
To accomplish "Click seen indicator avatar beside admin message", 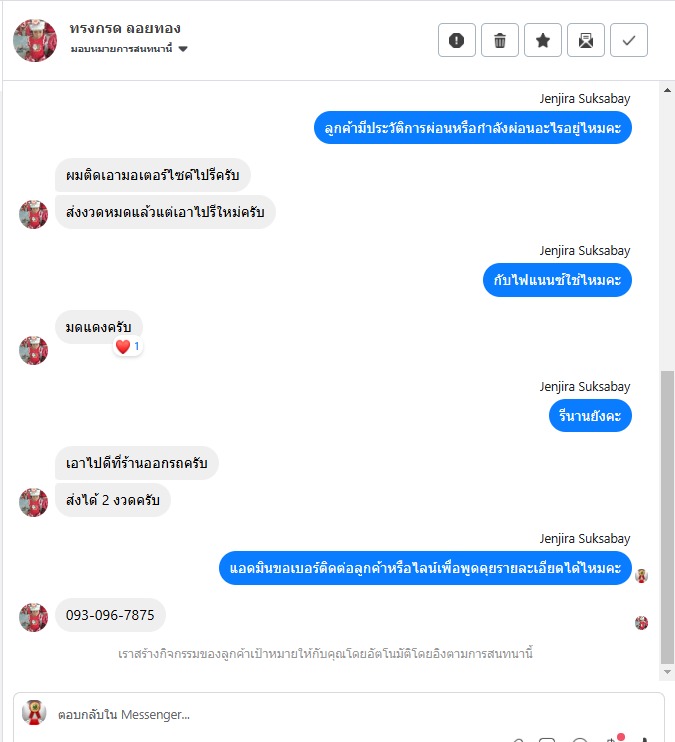I will [641, 576].
